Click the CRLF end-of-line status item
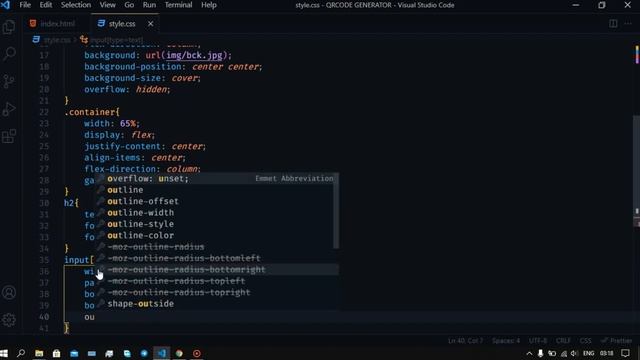The height and width of the screenshot is (360, 640). (563, 340)
